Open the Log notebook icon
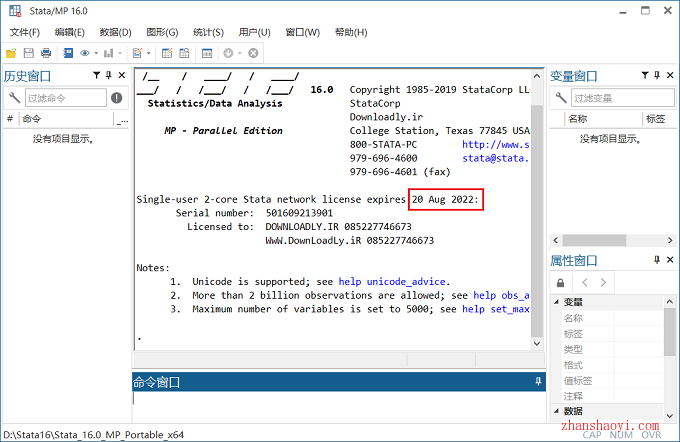 (x=68, y=53)
